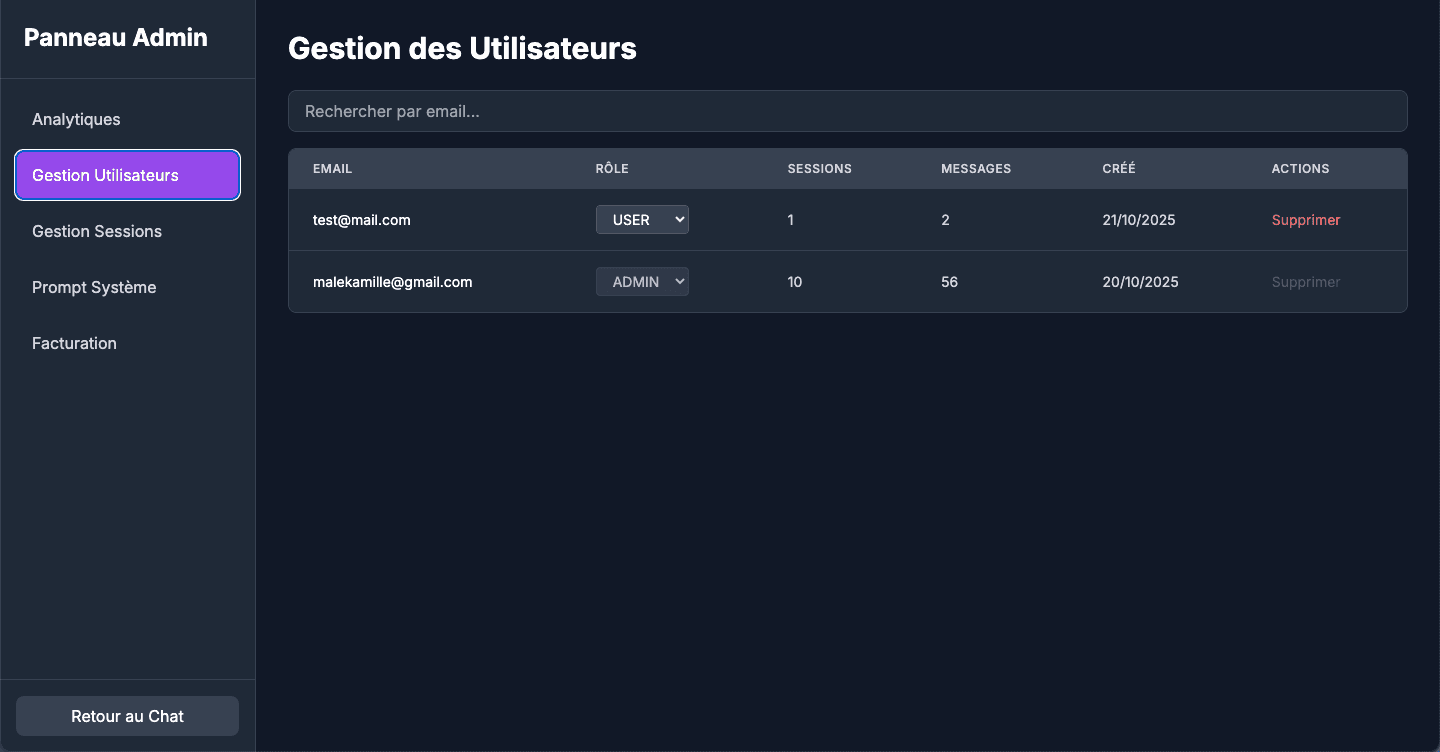Click the CRÉÉ column header
Viewport: 1440px width, 752px height.
click(1119, 168)
